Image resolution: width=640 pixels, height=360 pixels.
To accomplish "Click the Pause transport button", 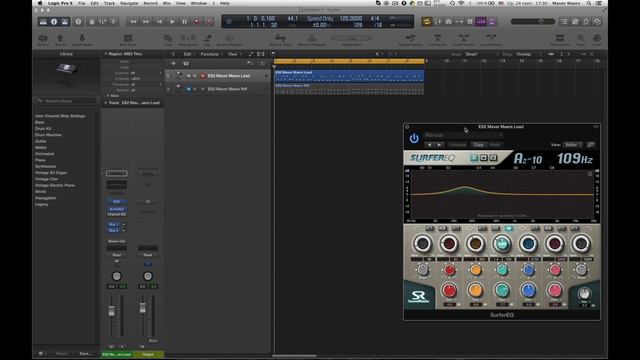I will pyautogui.click(x=184, y=22).
